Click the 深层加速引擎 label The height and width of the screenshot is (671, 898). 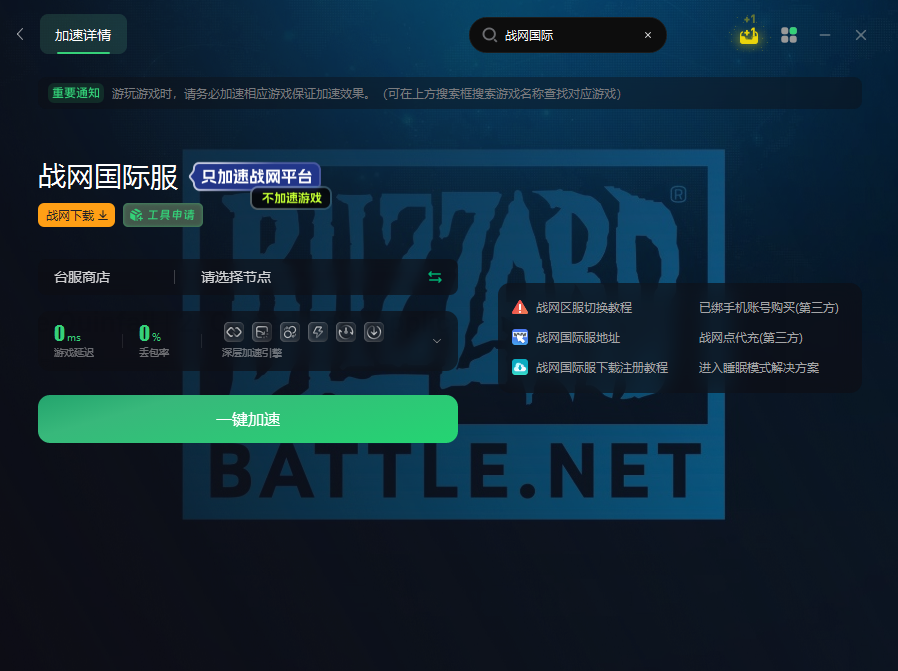pos(252,353)
